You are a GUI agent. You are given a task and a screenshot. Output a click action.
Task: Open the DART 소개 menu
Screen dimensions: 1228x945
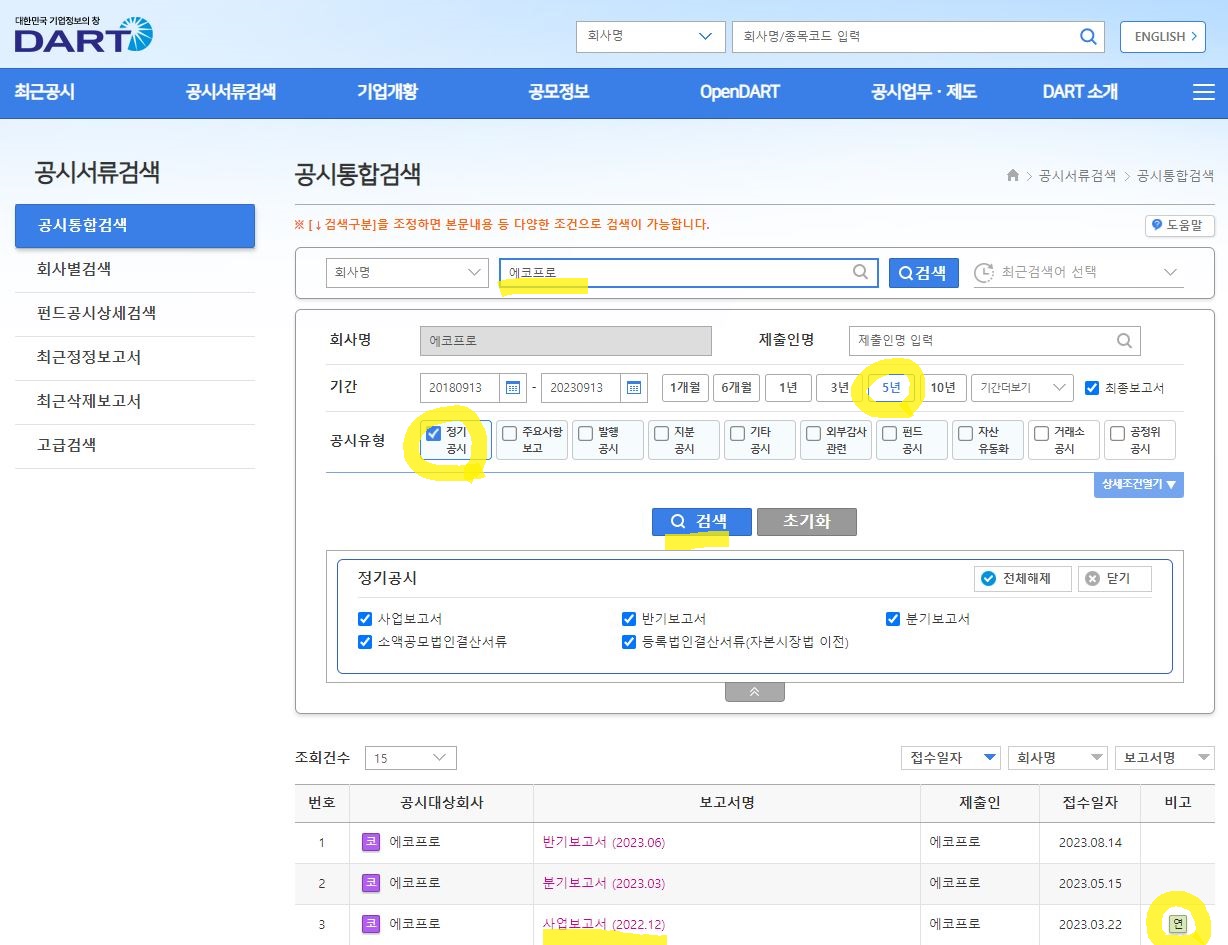point(1080,92)
